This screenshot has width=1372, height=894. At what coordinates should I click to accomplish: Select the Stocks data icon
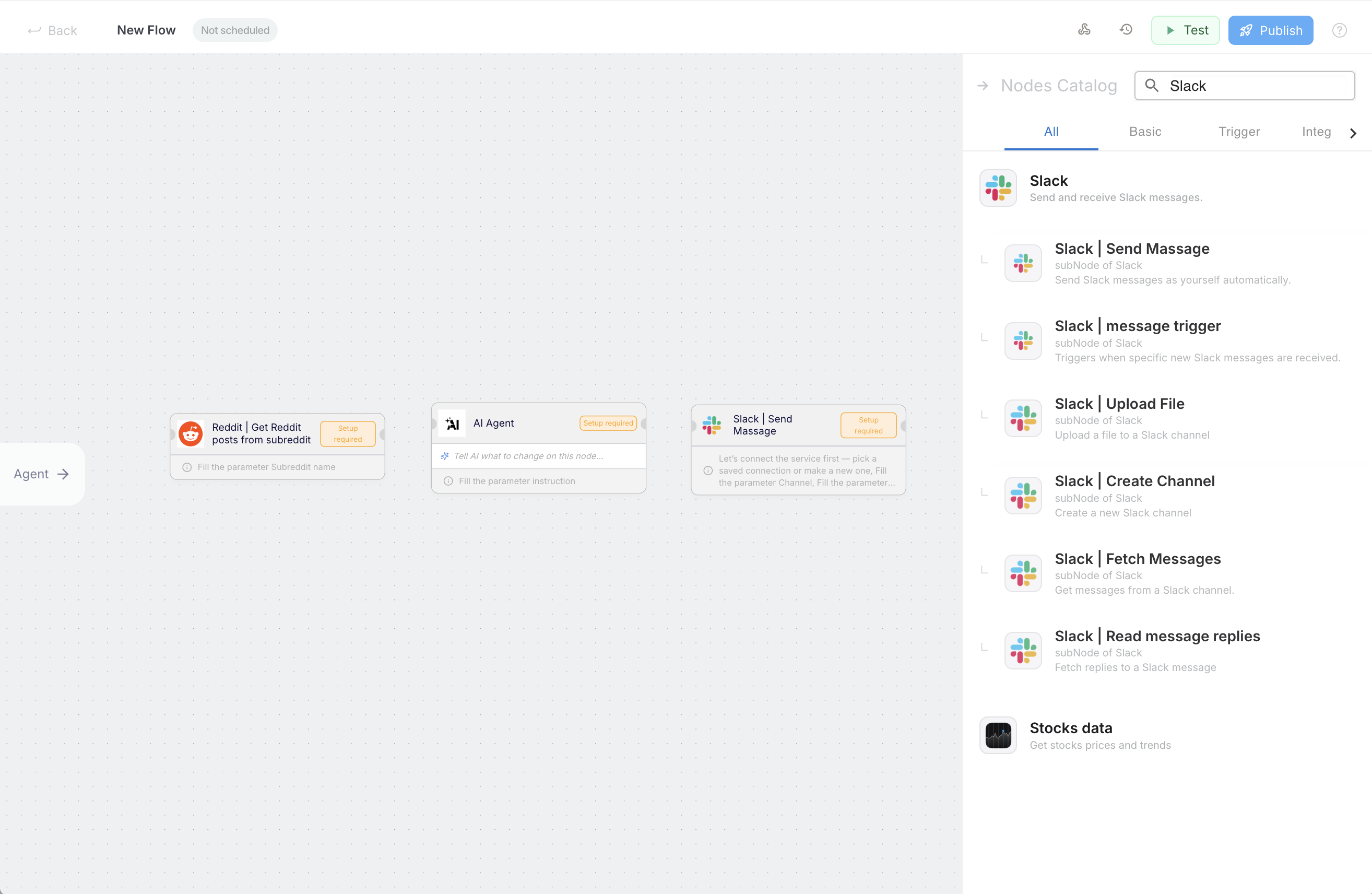point(998,735)
